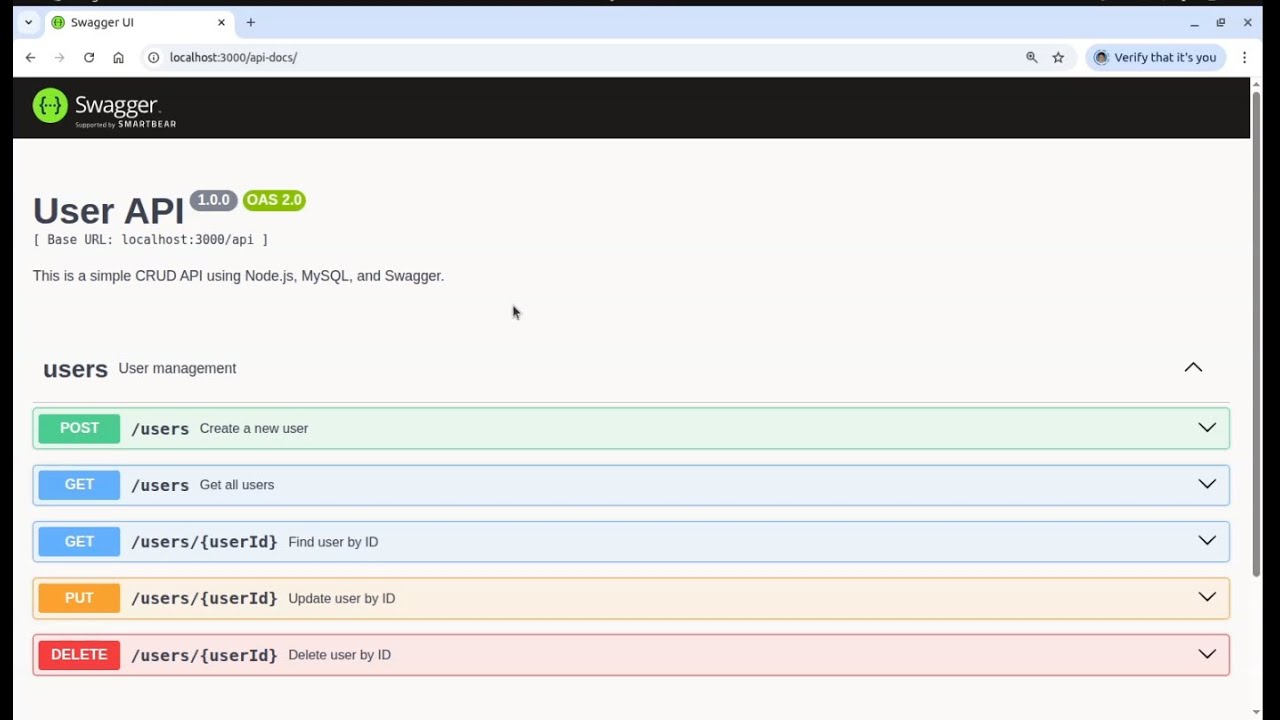Select the Swagger UI tab
The width and height of the screenshot is (1280, 720).
pyautogui.click(x=140, y=22)
